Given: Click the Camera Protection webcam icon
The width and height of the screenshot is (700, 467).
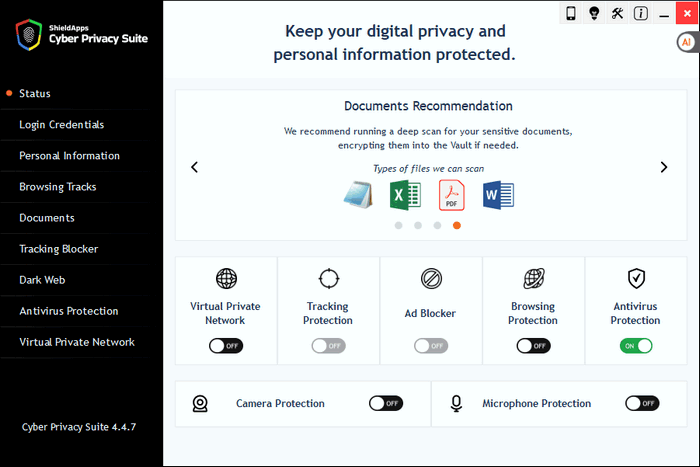Looking at the screenshot, I should (x=200, y=404).
